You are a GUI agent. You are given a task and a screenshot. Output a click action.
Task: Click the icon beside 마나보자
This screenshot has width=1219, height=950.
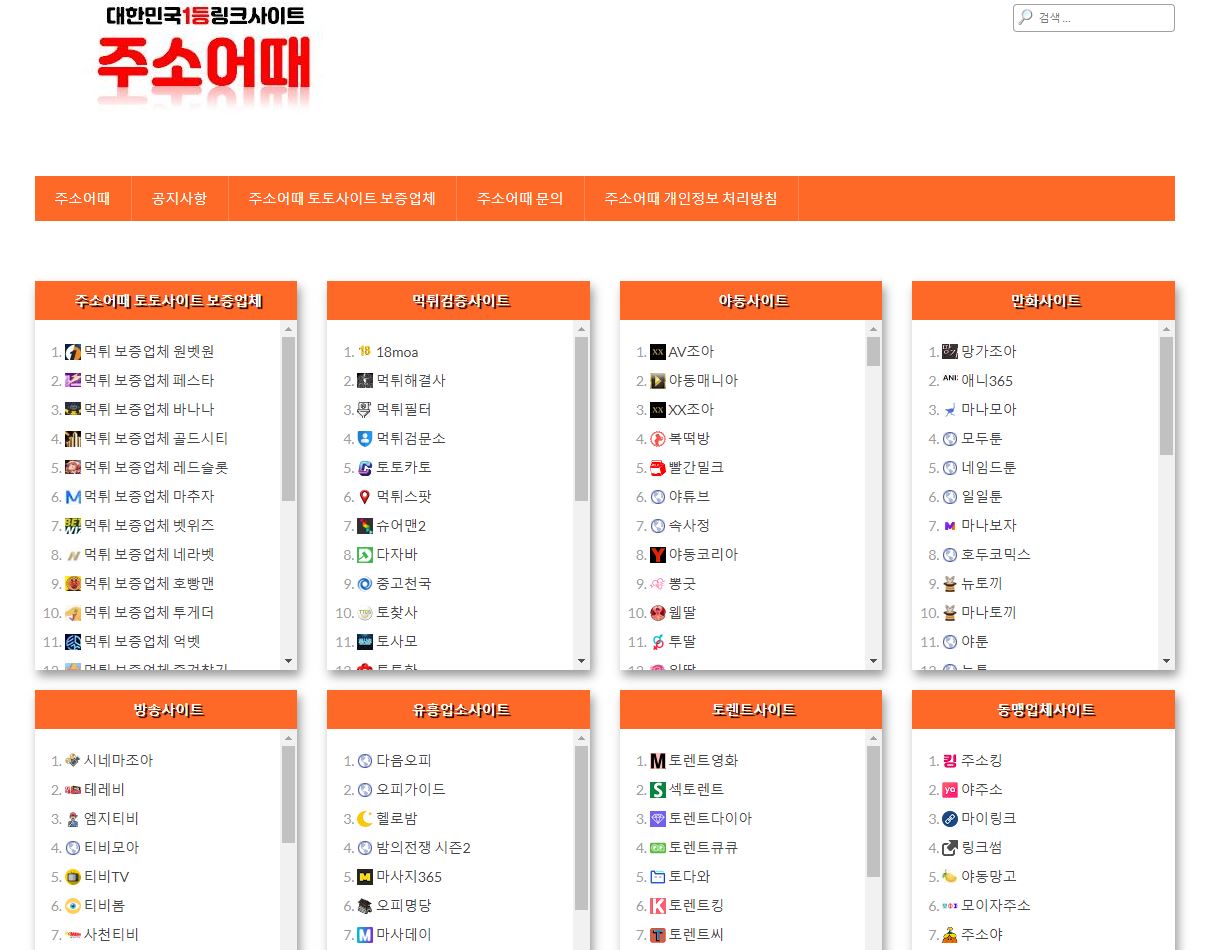(x=950, y=526)
